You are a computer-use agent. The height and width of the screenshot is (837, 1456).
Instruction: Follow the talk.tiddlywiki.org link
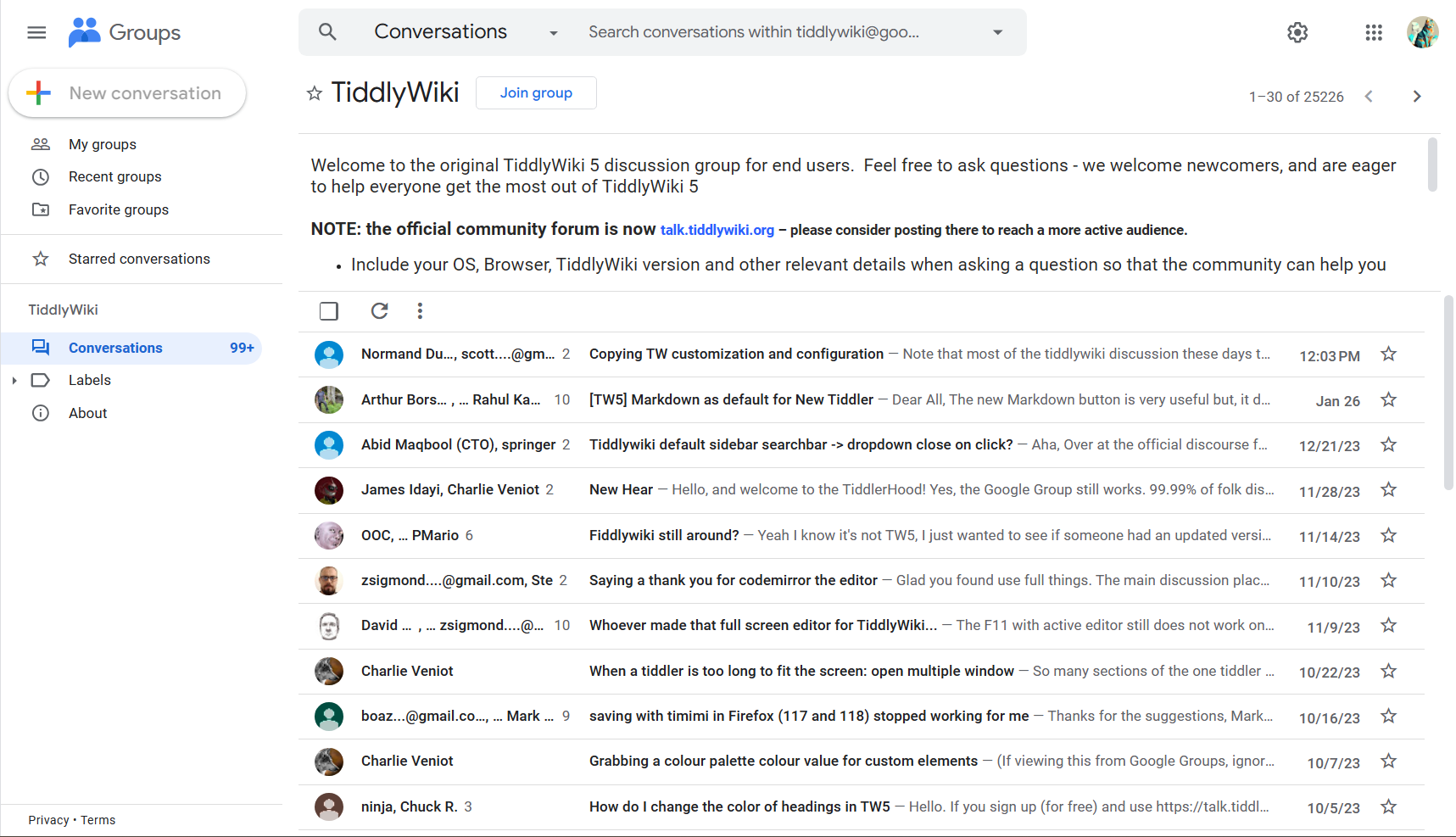(717, 230)
